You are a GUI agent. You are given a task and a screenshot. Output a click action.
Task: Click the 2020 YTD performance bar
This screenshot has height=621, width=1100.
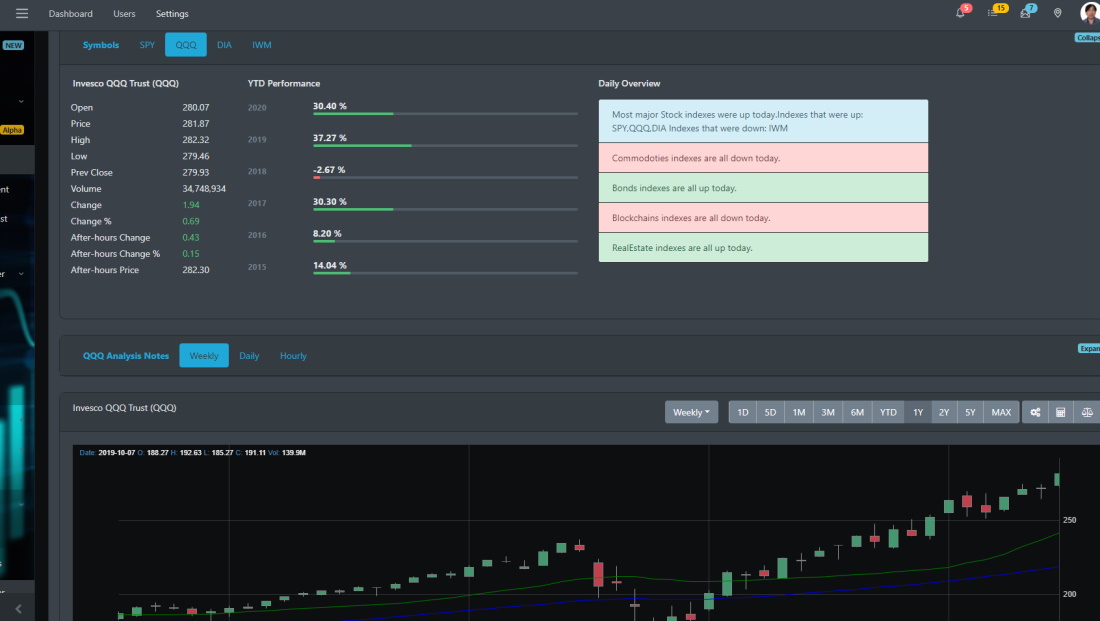[445, 114]
